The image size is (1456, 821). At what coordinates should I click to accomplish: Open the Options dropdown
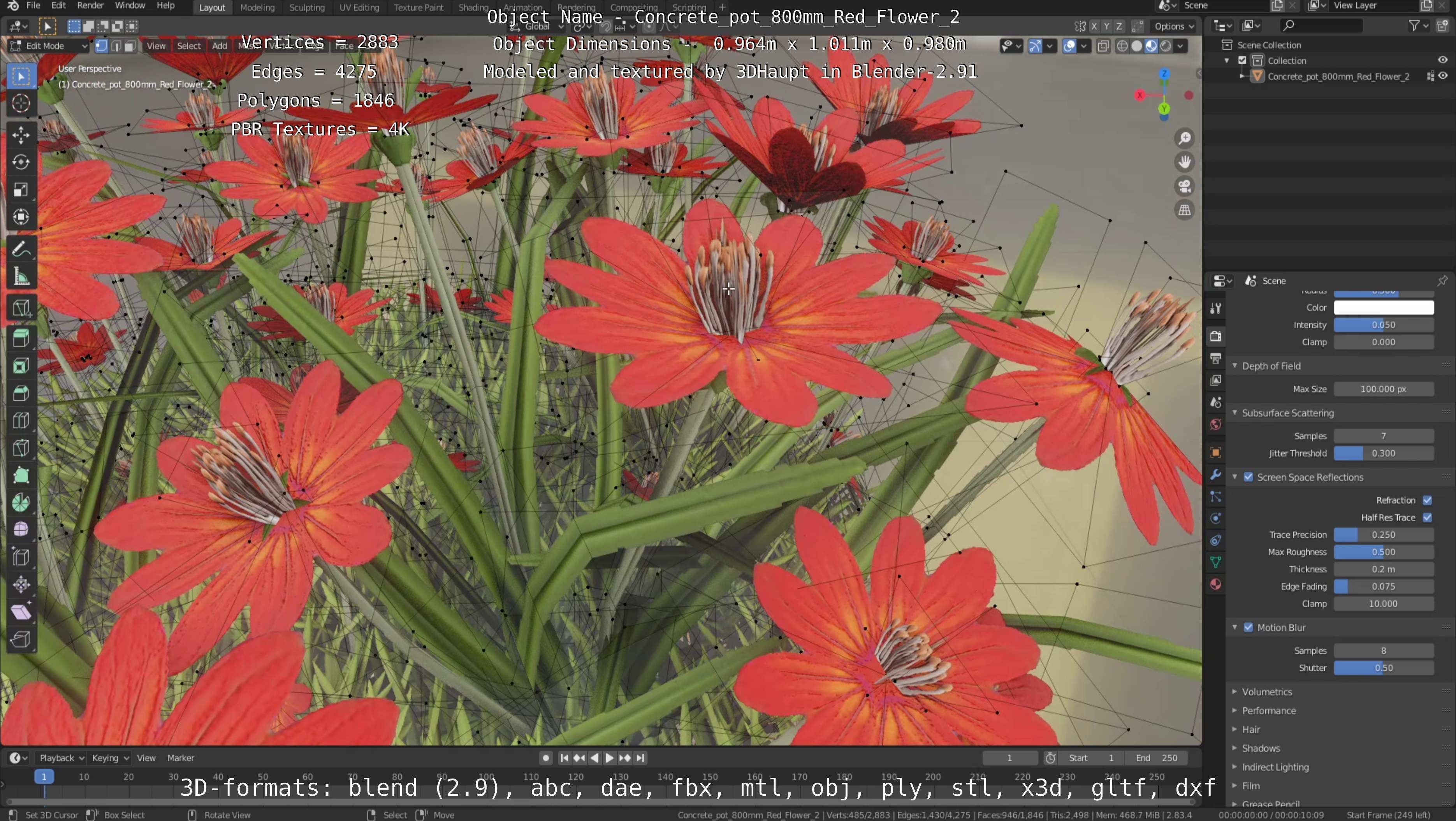[1174, 26]
